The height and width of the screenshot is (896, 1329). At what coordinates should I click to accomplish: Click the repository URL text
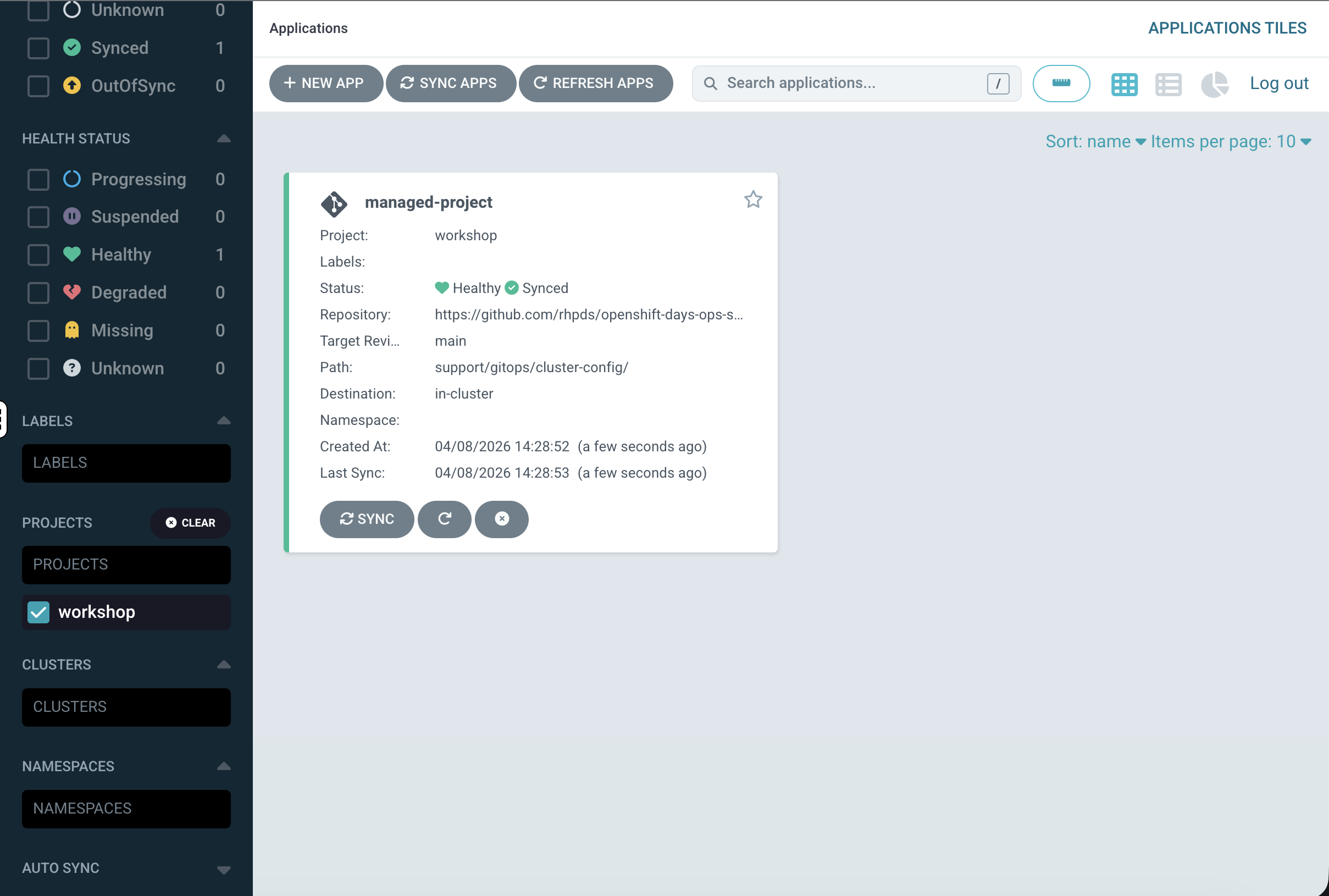[589, 314]
